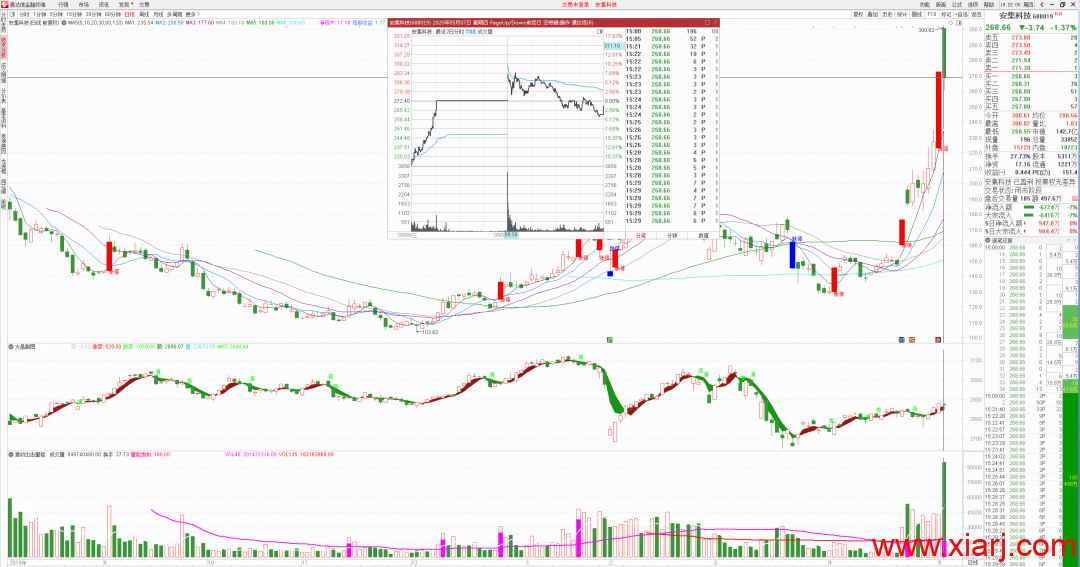Click the 卖五 273.88 order row
Screen dimensions: 1080x567
pyautogui.click(x=1031, y=37)
